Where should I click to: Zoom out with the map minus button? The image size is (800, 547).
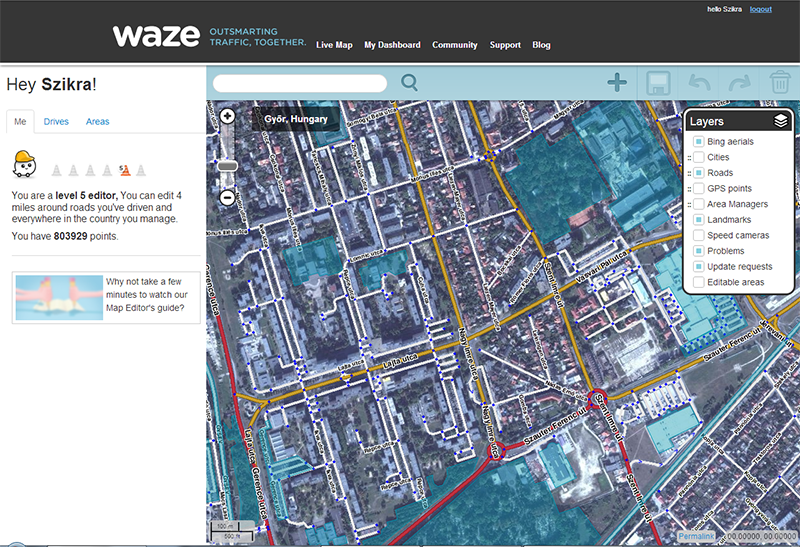point(228,197)
